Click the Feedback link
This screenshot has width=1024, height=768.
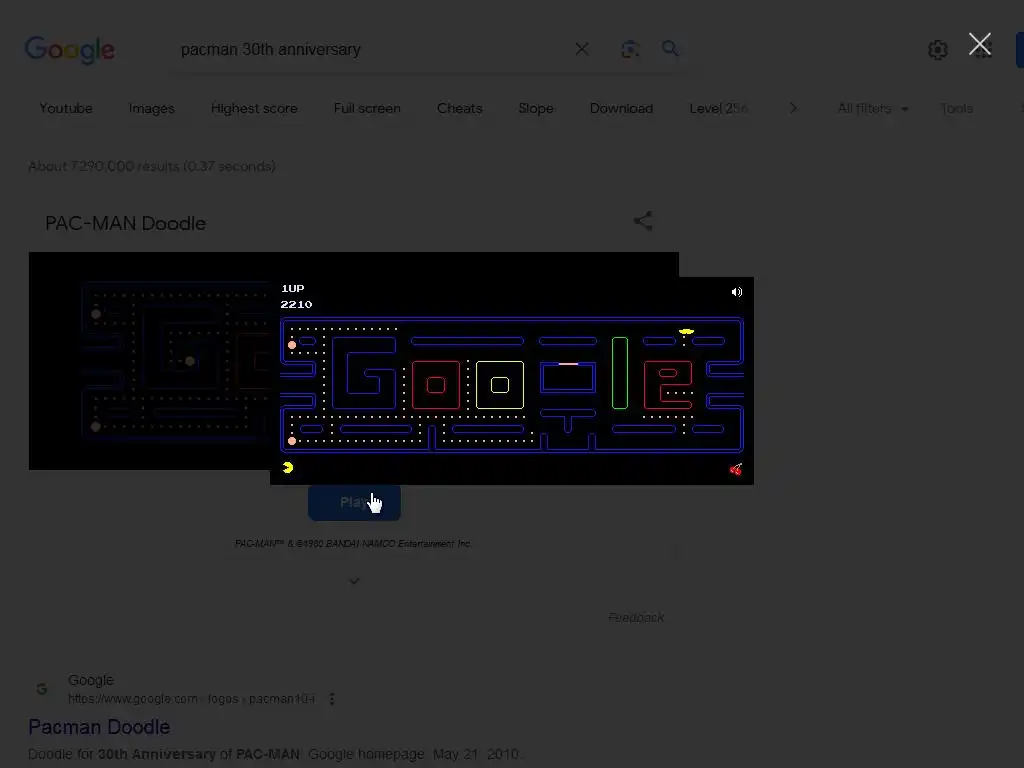point(636,617)
